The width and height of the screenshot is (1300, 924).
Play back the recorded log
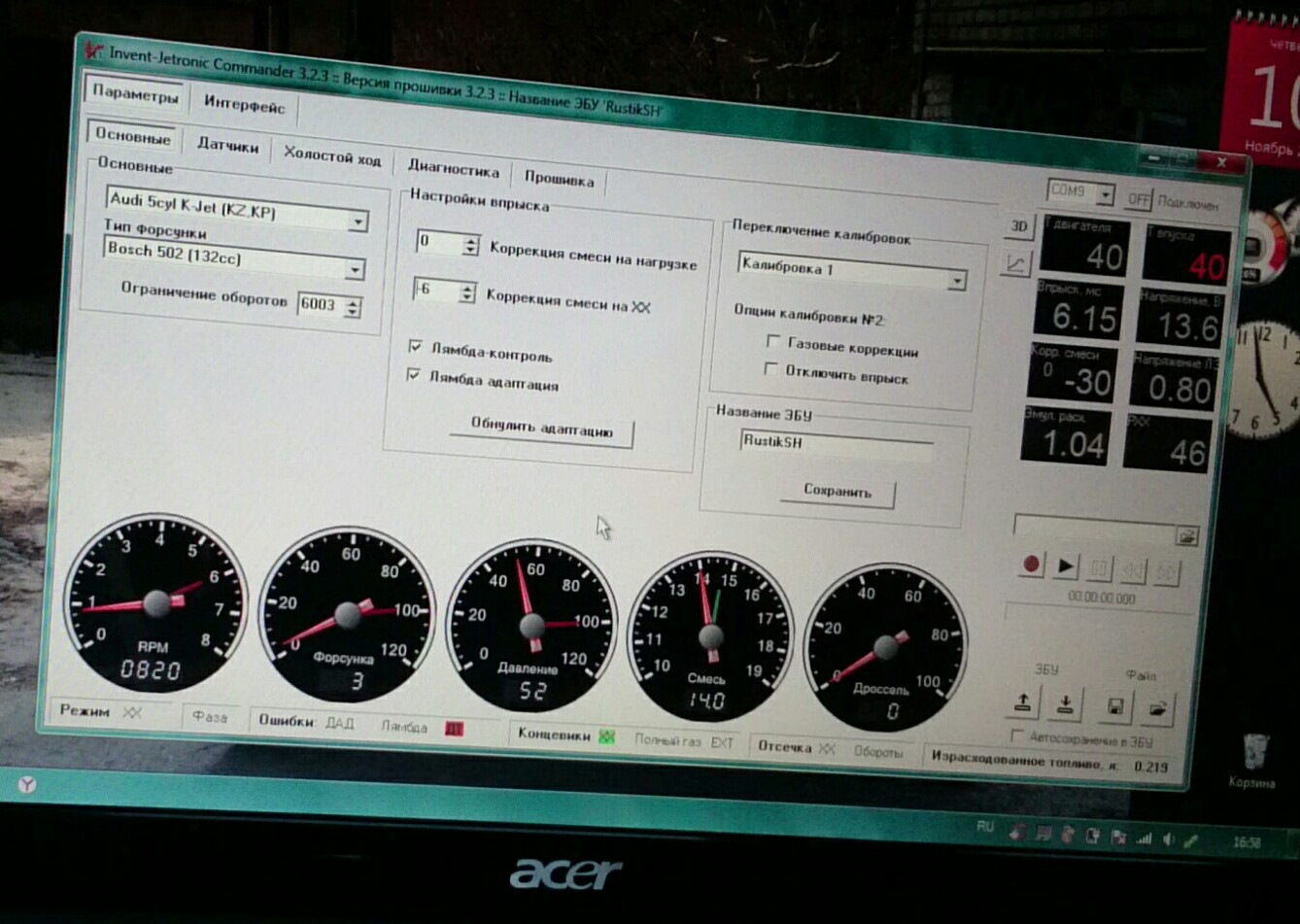tap(1066, 566)
